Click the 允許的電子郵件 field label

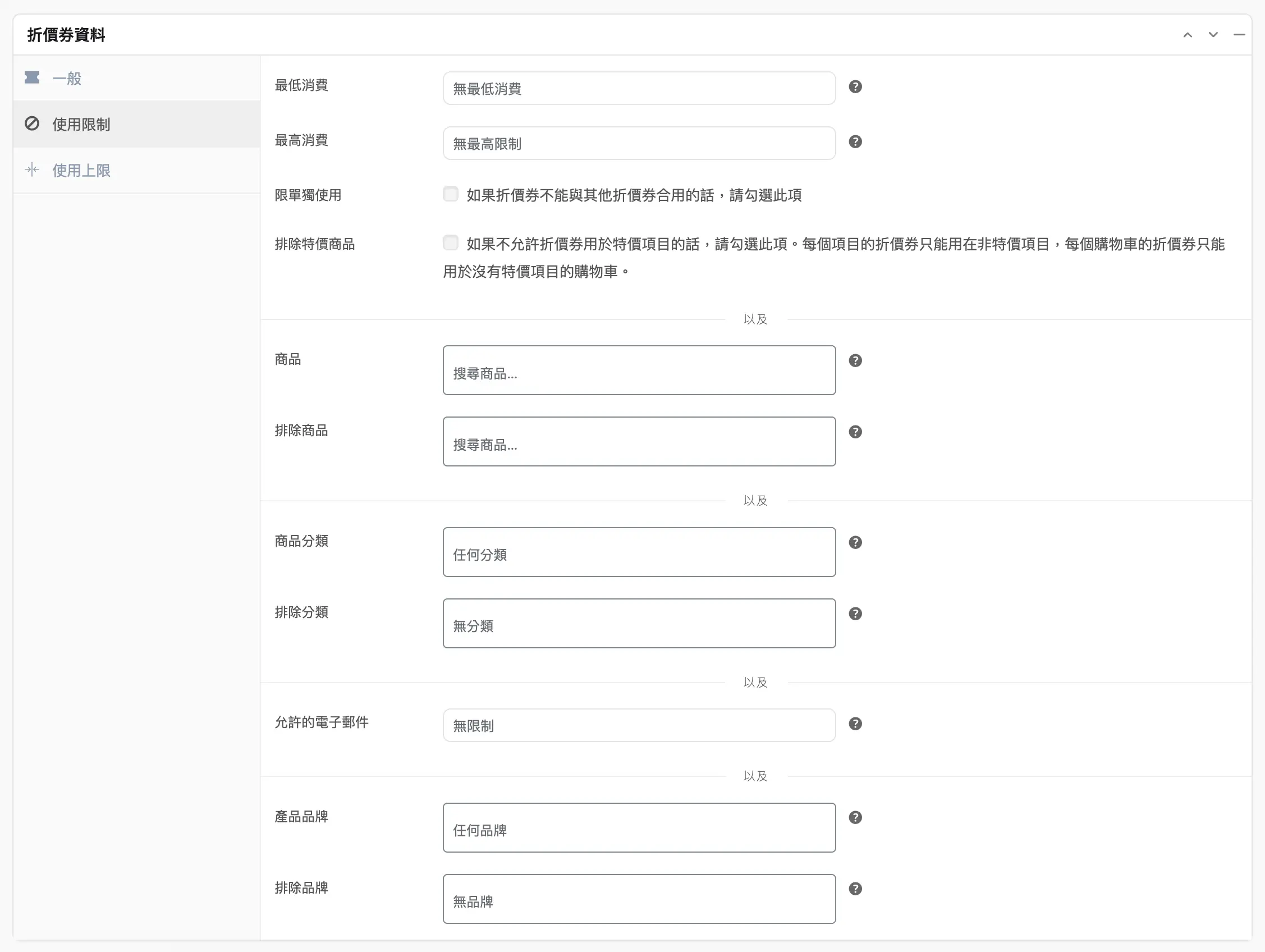(322, 722)
